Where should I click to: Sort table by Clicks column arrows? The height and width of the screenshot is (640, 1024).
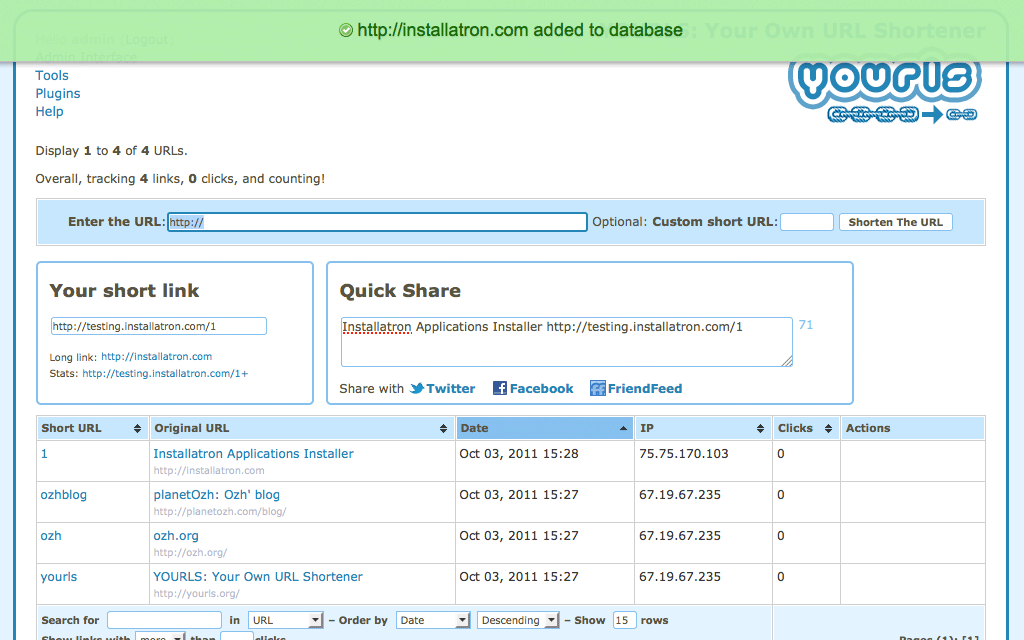pyautogui.click(x=828, y=429)
